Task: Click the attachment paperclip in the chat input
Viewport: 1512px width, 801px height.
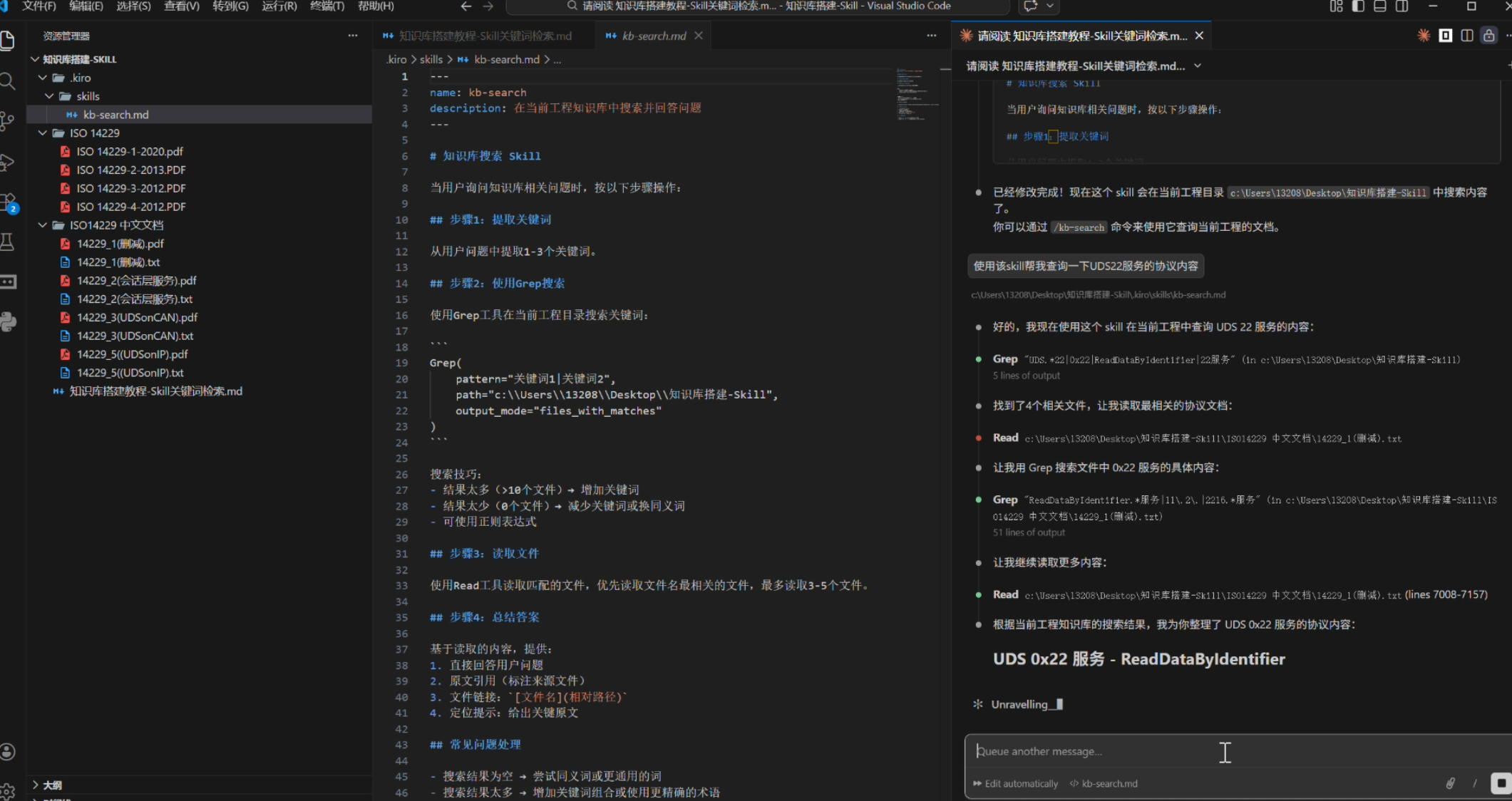Action: tap(1451, 783)
